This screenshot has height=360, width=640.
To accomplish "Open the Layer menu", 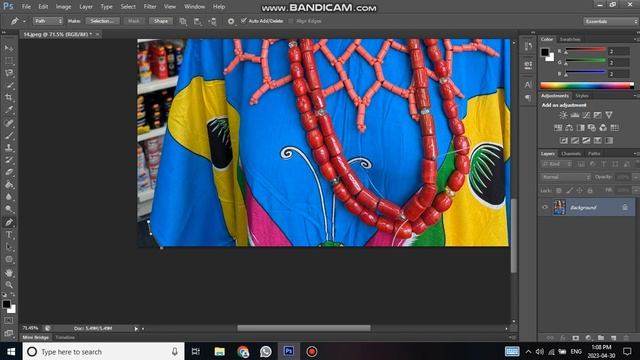I will click(x=86, y=7).
